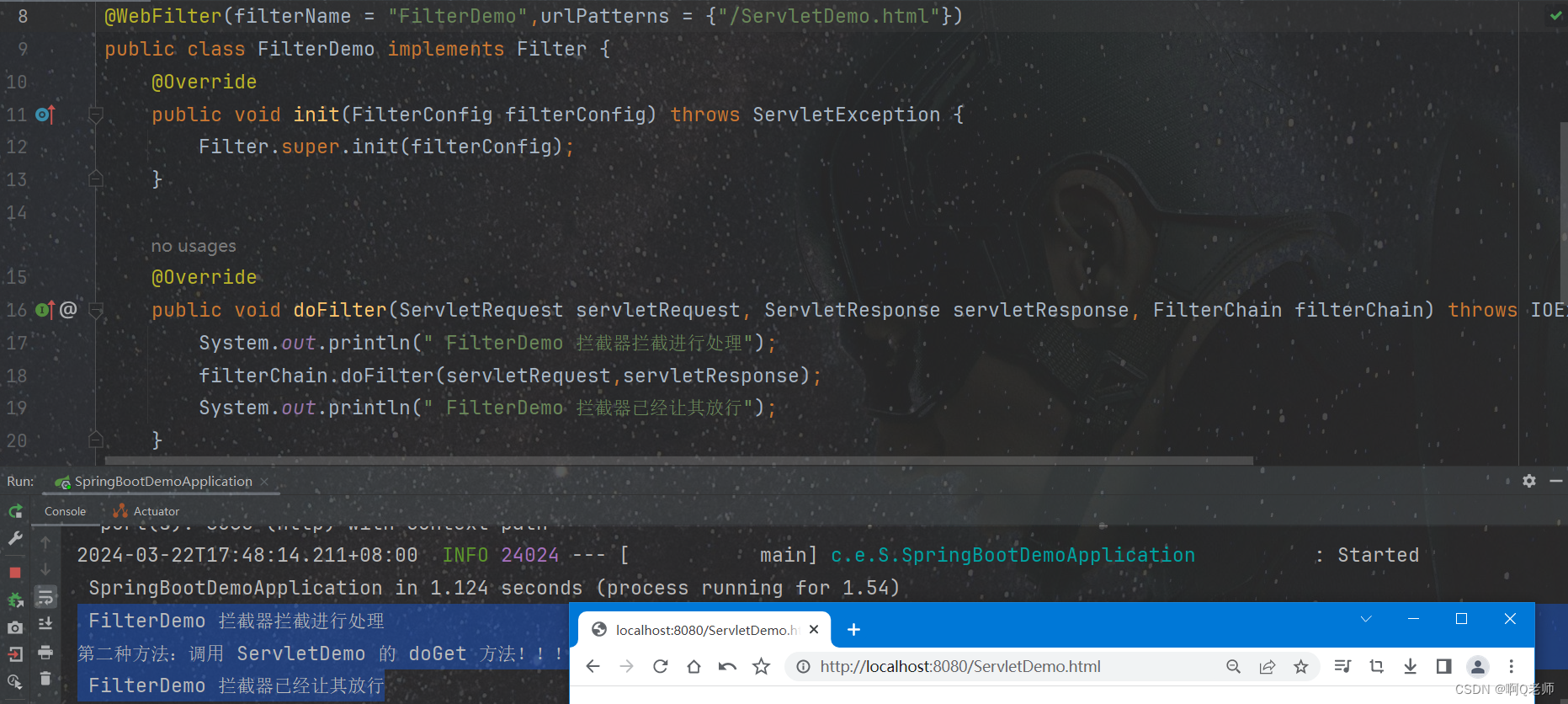
Task: Switch to the Console tab
Action: [x=65, y=511]
